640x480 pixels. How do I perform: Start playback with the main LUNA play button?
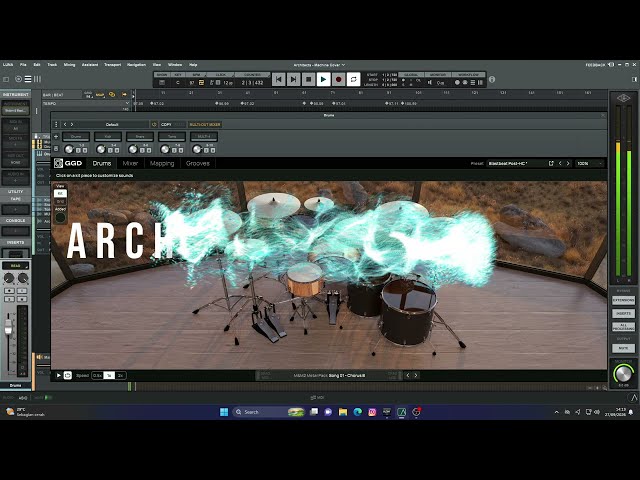click(x=323, y=79)
